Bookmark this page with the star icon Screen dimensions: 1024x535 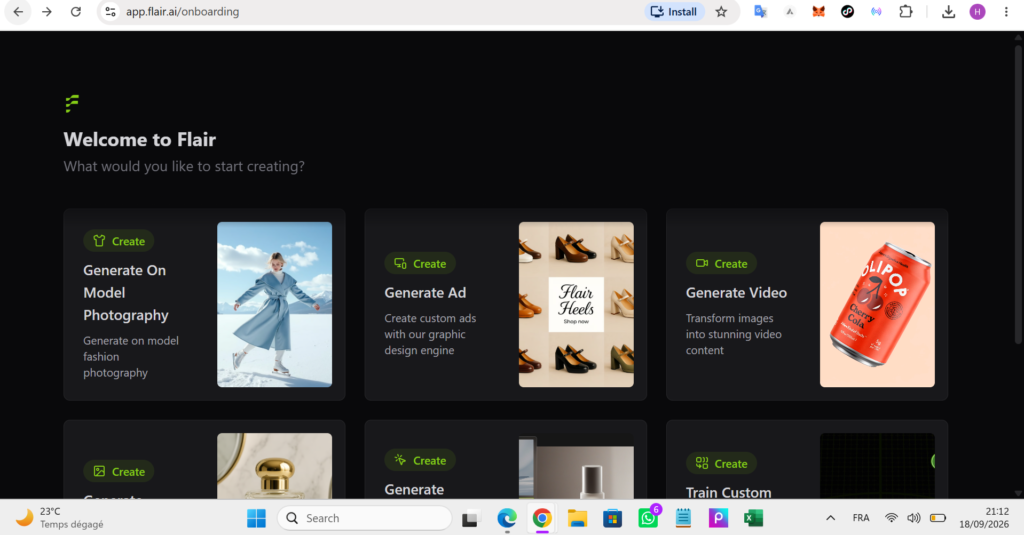[721, 12]
